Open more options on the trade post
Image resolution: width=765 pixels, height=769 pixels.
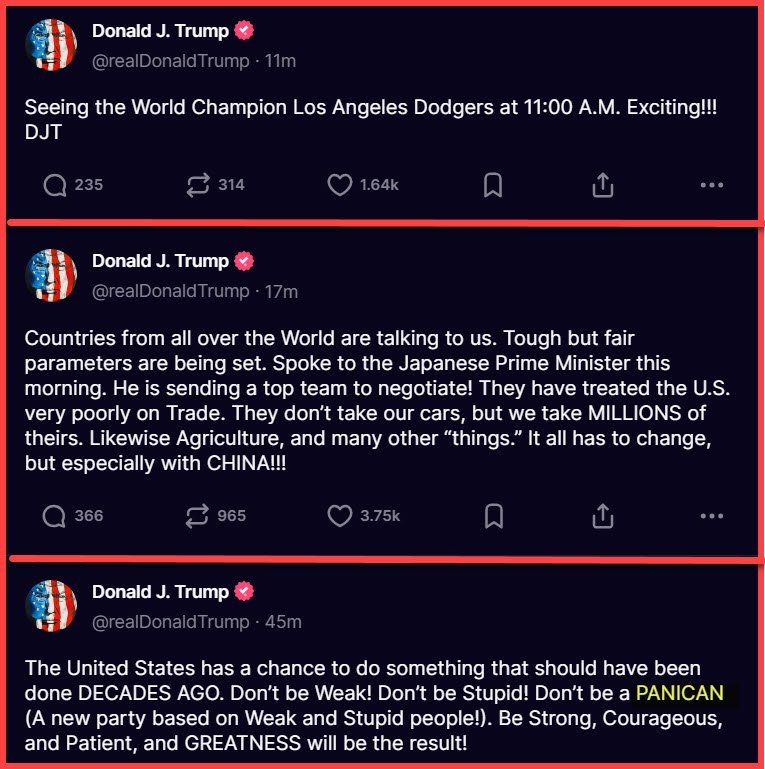click(711, 516)
